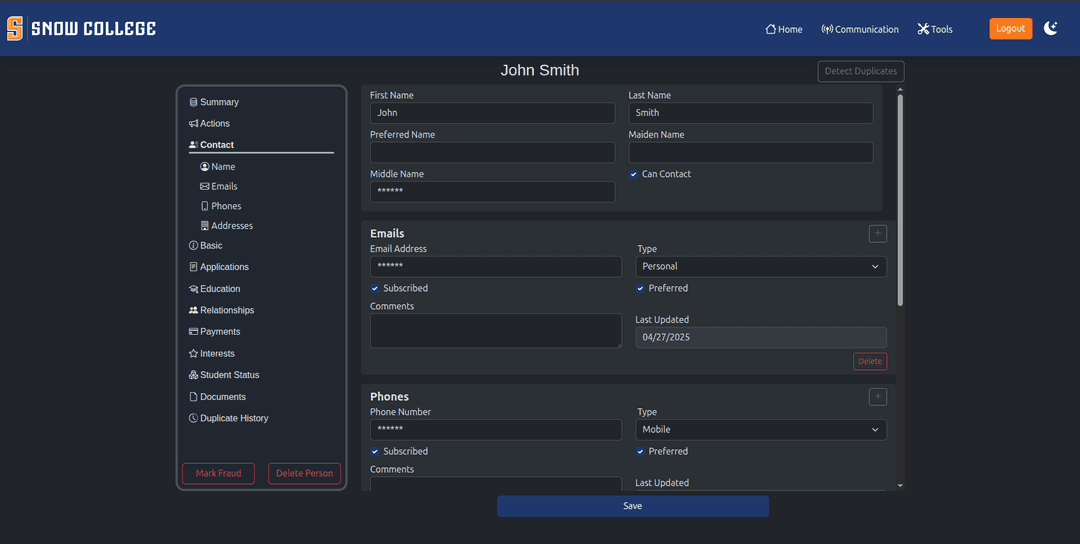This screenshot has width=1080, height=544.
Task: Open the Tools menu in the header
Action: click(x=935, y=29)
